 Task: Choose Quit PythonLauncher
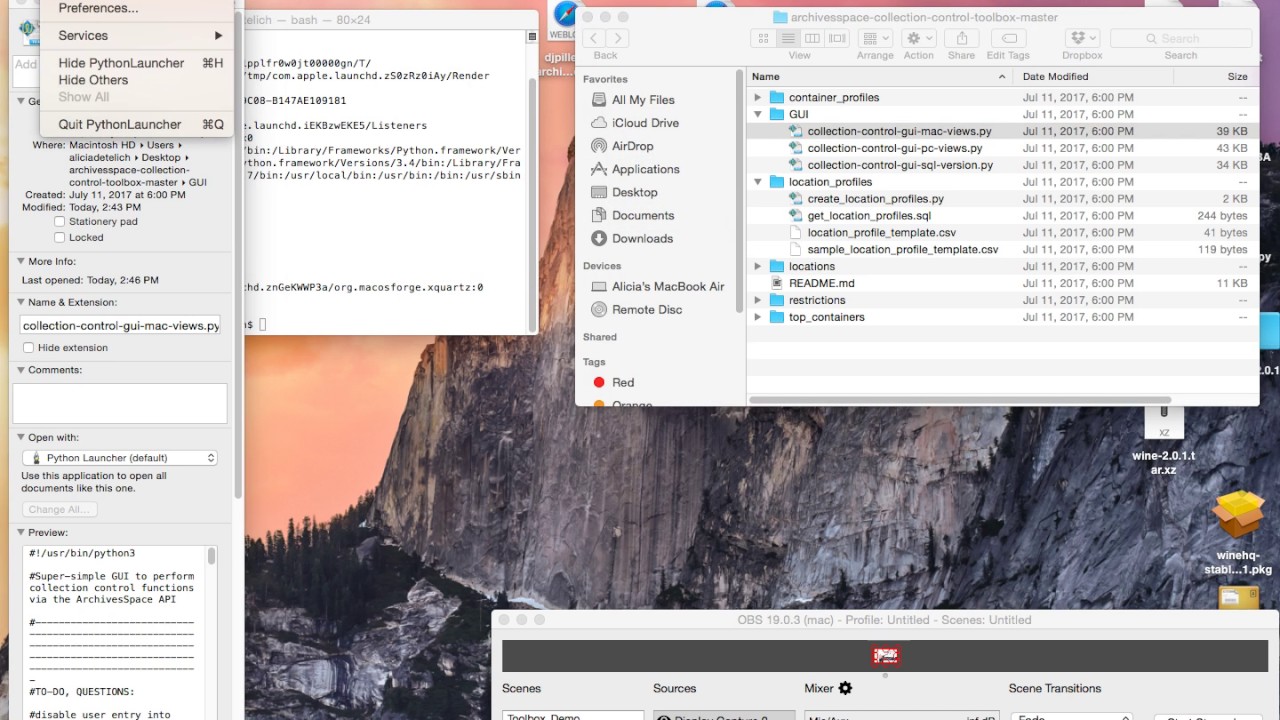pos(136,125)
